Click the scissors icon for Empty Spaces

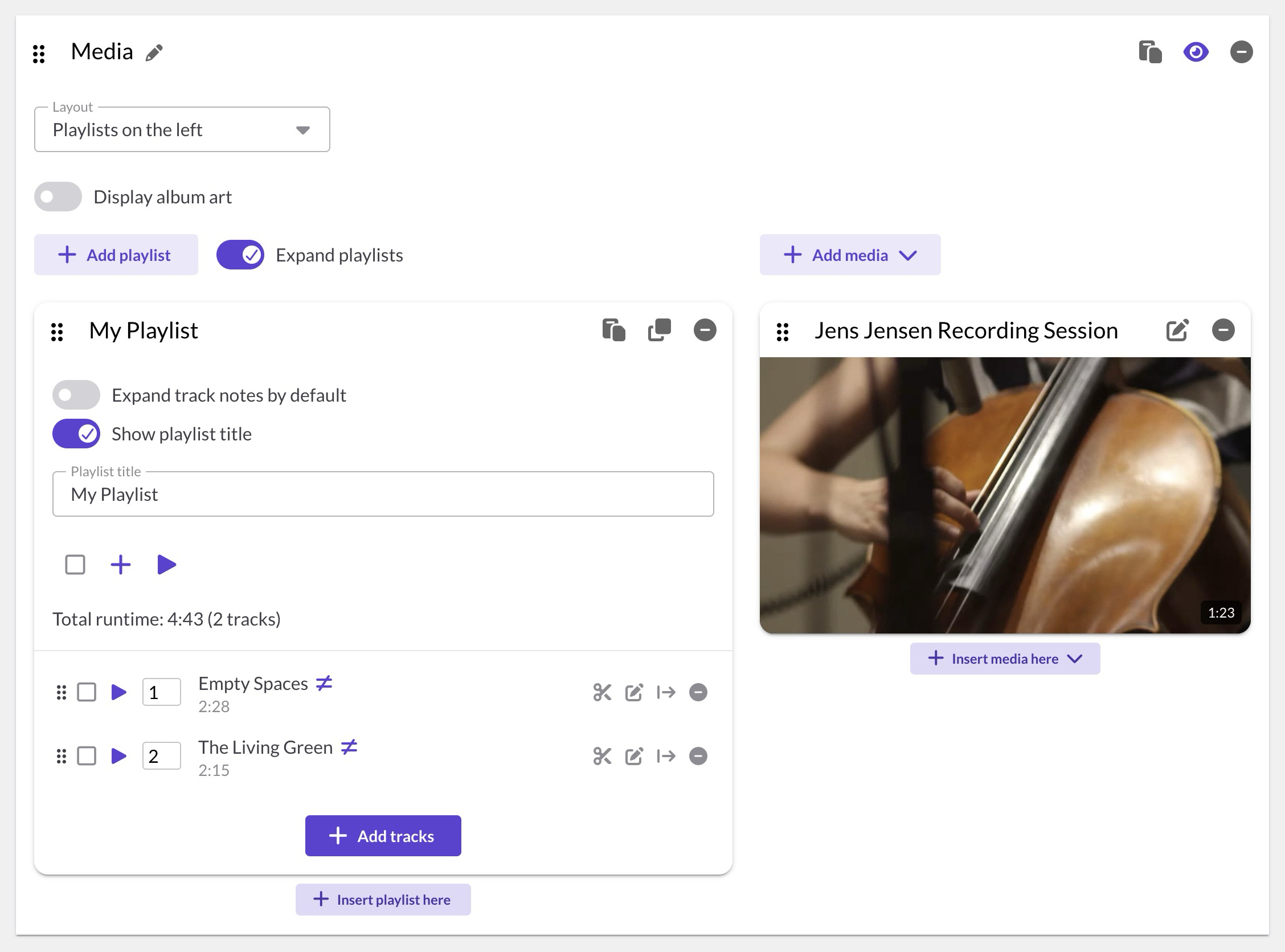click(602, 692)
